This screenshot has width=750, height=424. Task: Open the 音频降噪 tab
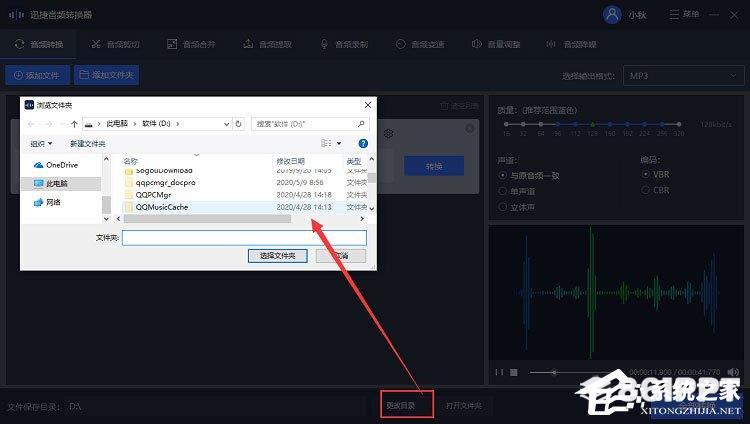coord(572,45)
